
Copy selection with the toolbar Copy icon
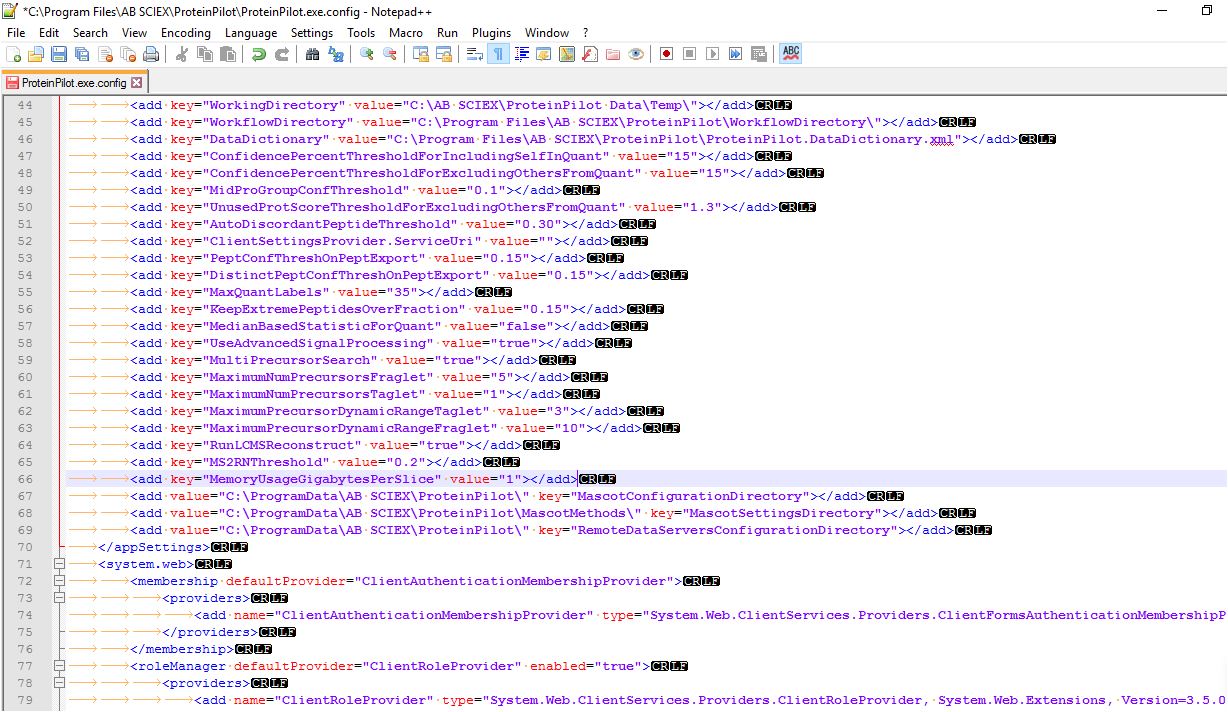[x=204, y=53]
